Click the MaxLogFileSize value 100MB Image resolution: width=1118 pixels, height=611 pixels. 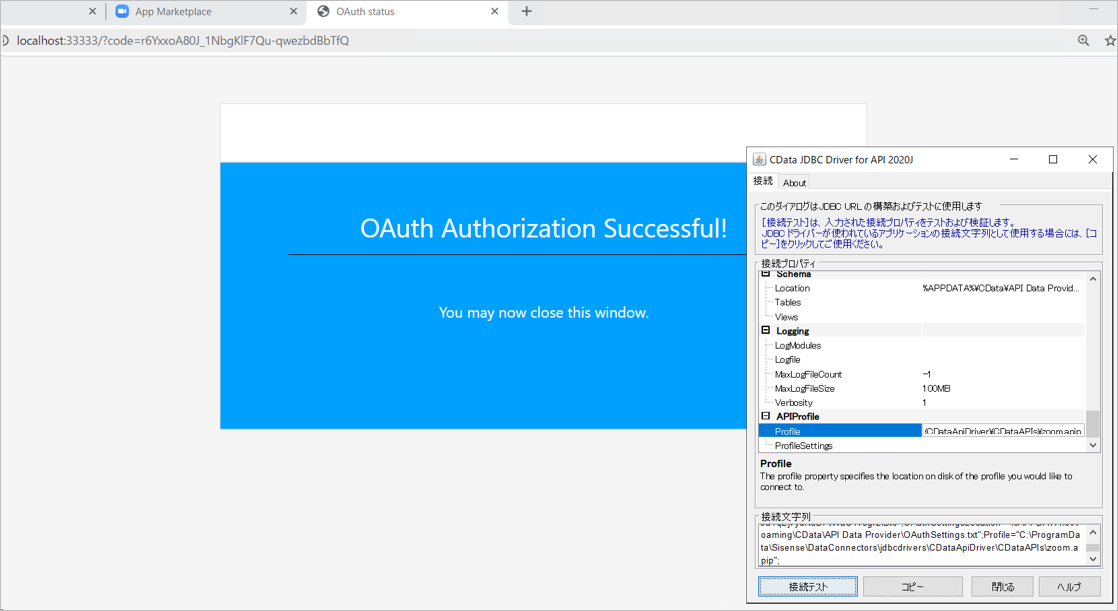point(936,388)
